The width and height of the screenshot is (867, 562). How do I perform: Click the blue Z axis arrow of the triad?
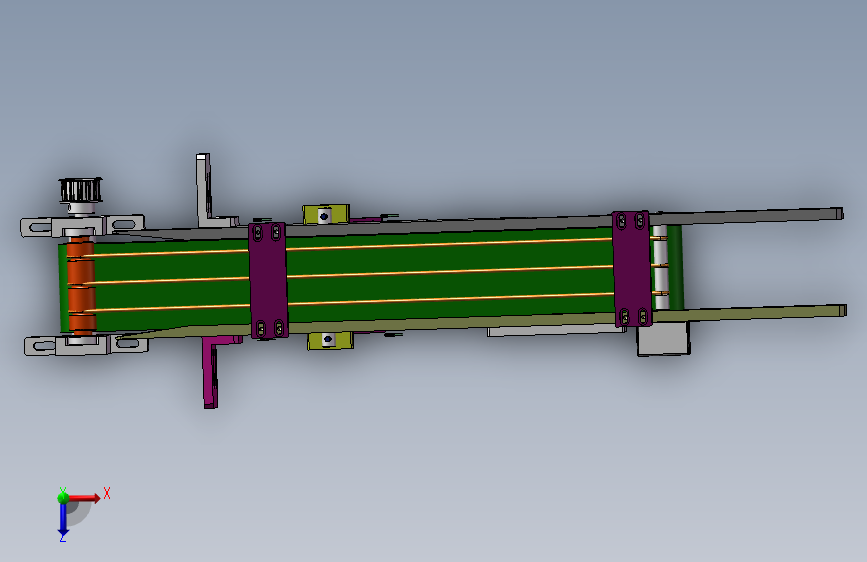(x=63, y=519)
